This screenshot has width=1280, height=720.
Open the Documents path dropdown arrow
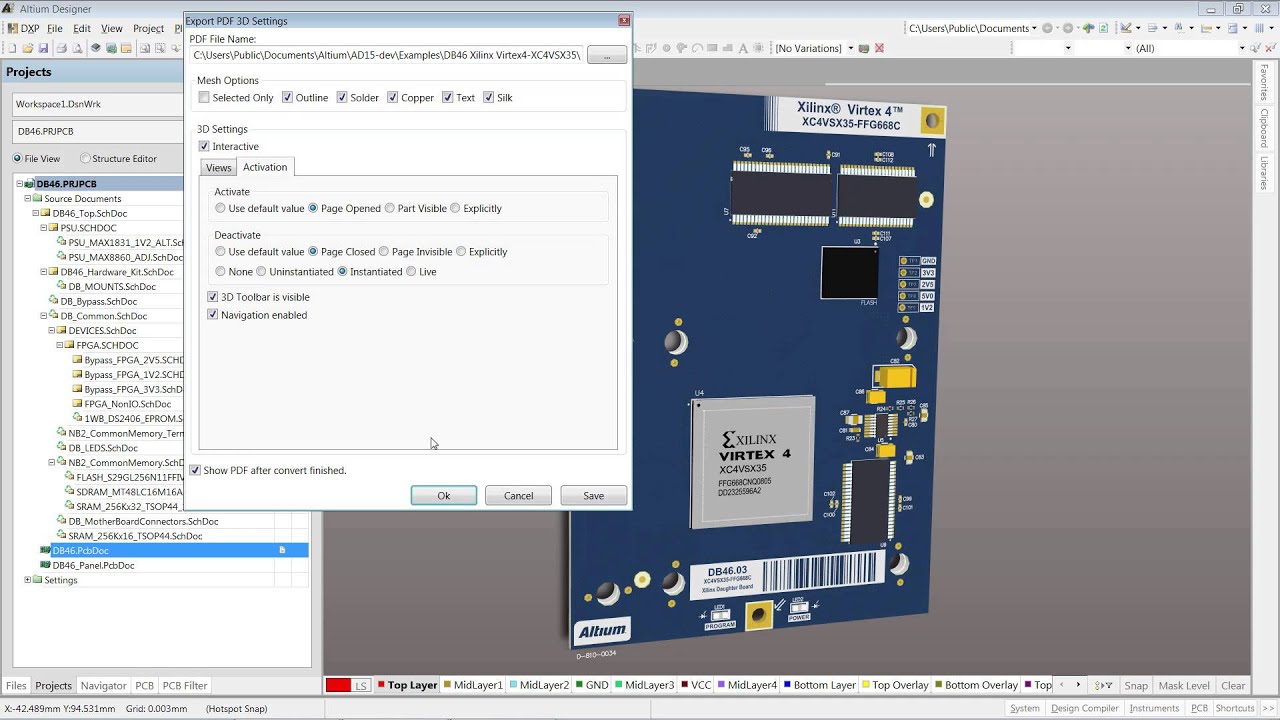point(1034,29)
